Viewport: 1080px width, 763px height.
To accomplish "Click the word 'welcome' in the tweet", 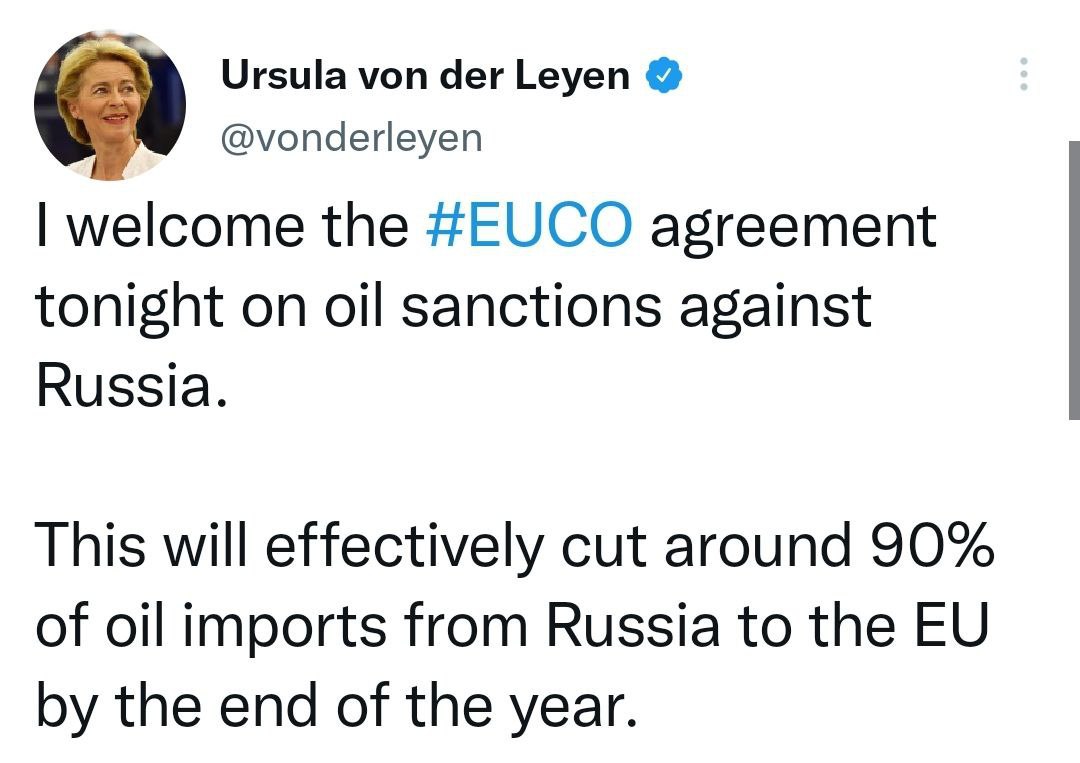I will pyautogui.click(x=185, y=226).
